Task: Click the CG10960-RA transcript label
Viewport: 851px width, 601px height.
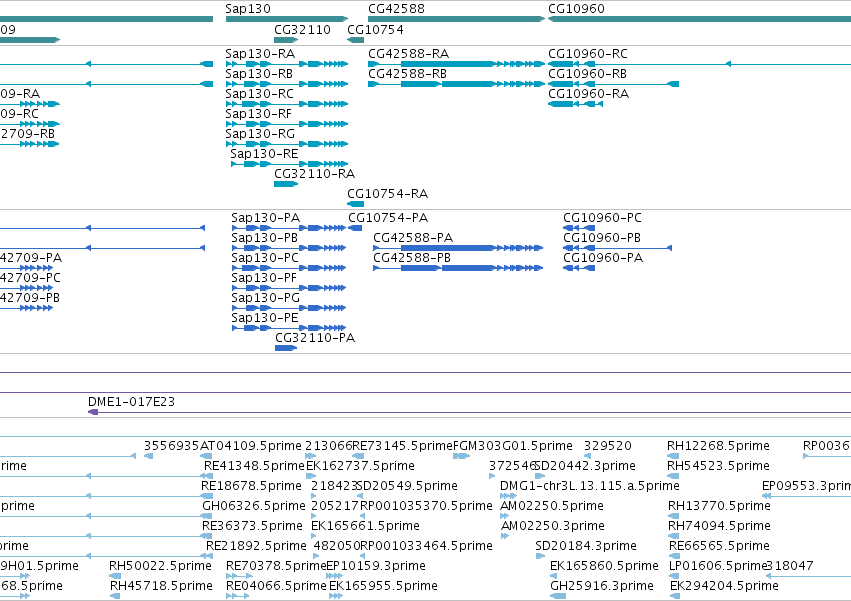Action: pos(588,94)
